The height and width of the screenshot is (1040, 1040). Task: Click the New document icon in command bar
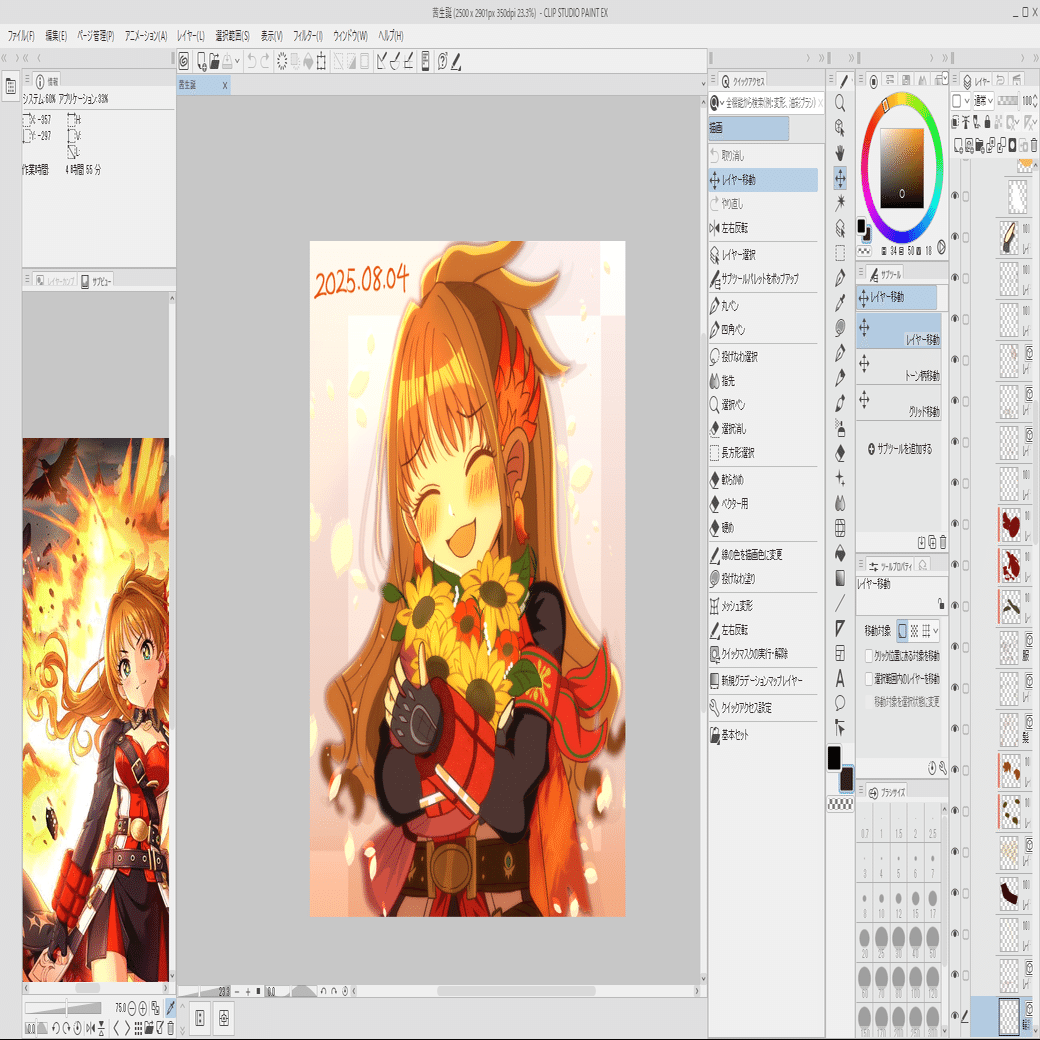(201, 61)
